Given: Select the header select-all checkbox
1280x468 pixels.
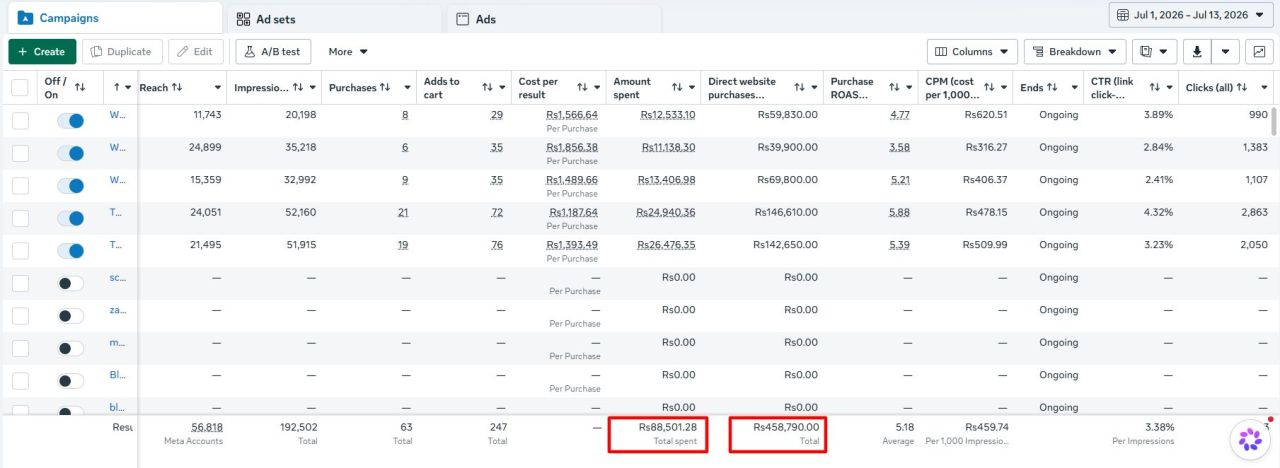Looking at the screenshot, I should pos(20,88).
